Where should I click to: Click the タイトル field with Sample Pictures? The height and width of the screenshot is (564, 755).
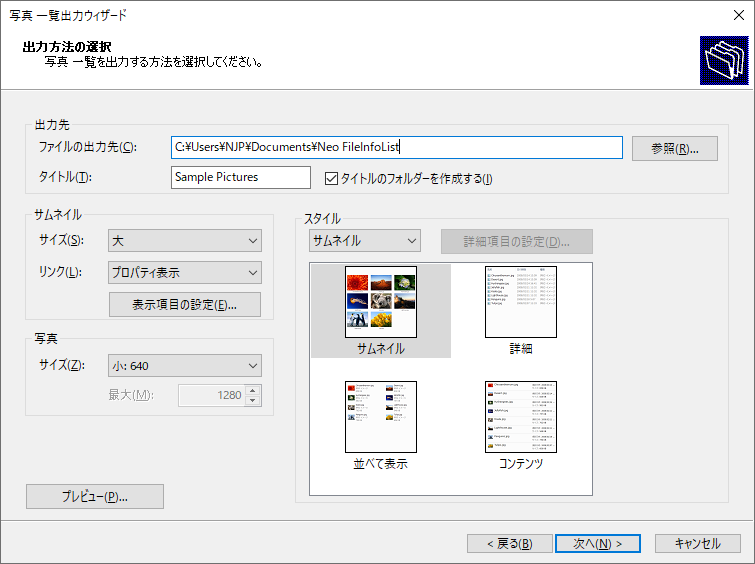[241, 177]
